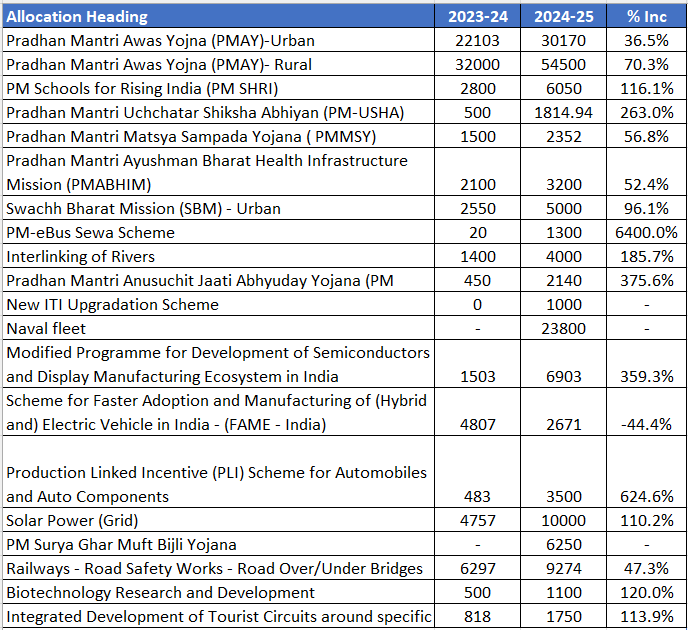The height and width of the screenshot is (630, 688).
Task: Select cell with value 6250
Action: [x=563, y=544]
